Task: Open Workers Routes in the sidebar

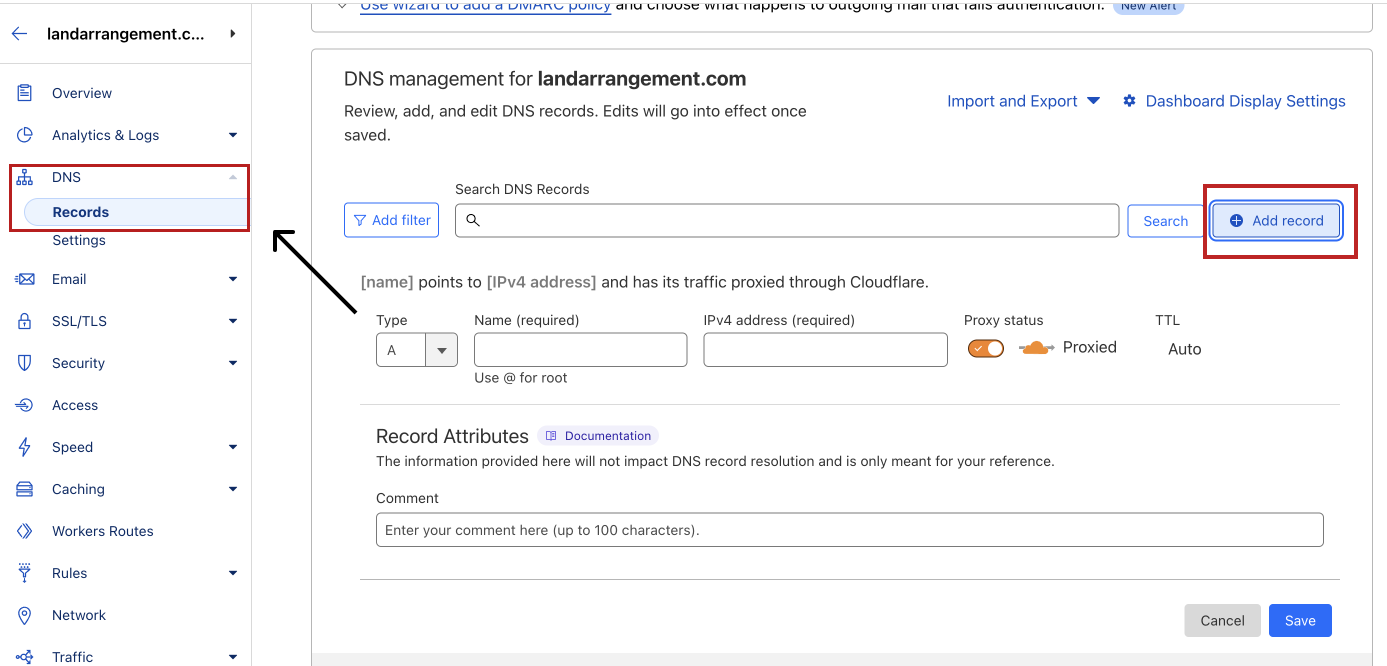Action: 102,531
